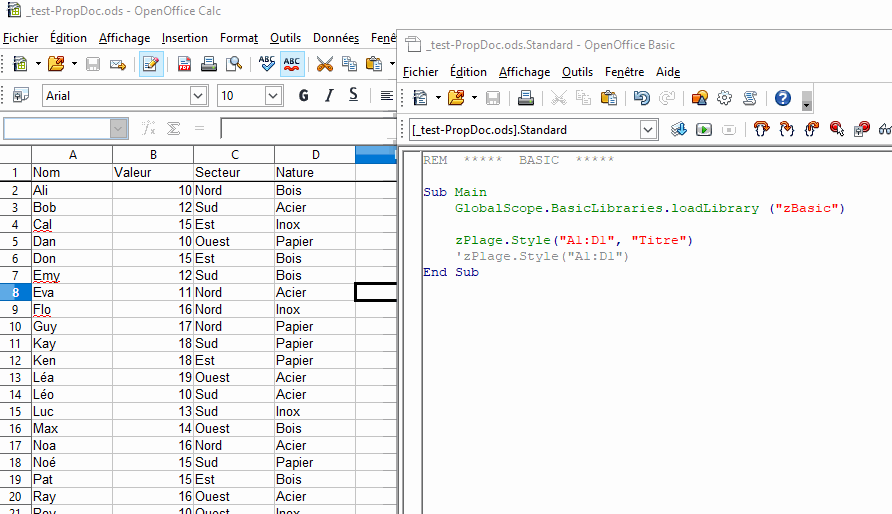Image resolution: width=892 pixels, height=514 pixels.
Task: Click the formula input line in Calc
Action: 308,128
